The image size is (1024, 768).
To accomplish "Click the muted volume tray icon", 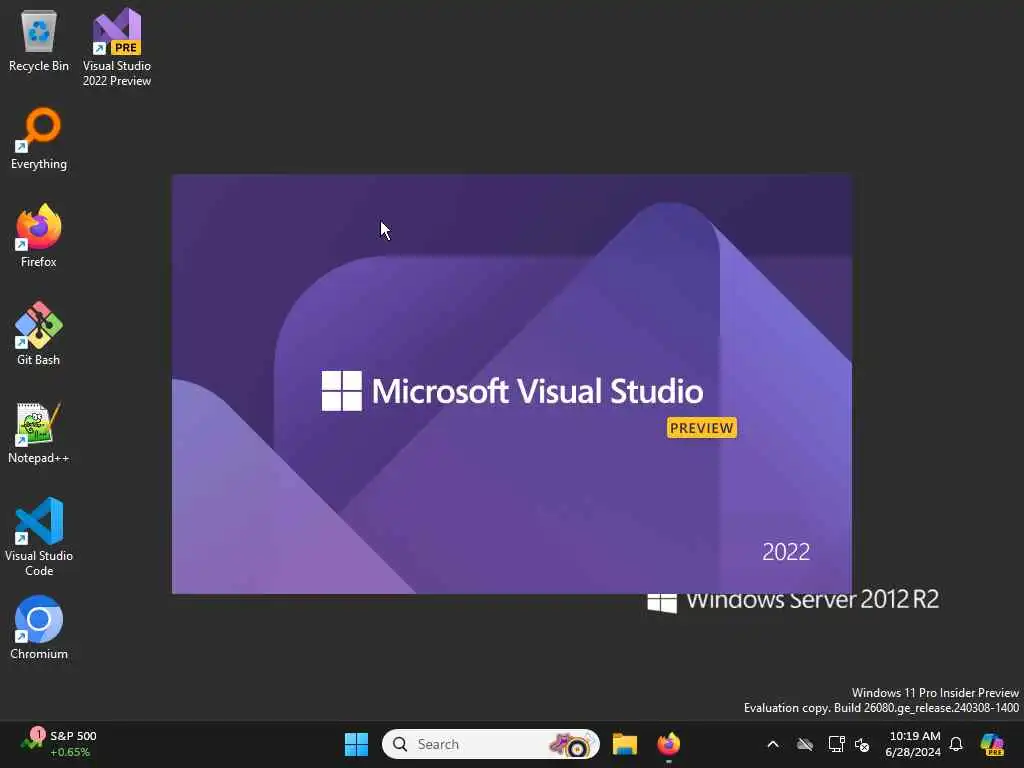I will pos(862,744).
